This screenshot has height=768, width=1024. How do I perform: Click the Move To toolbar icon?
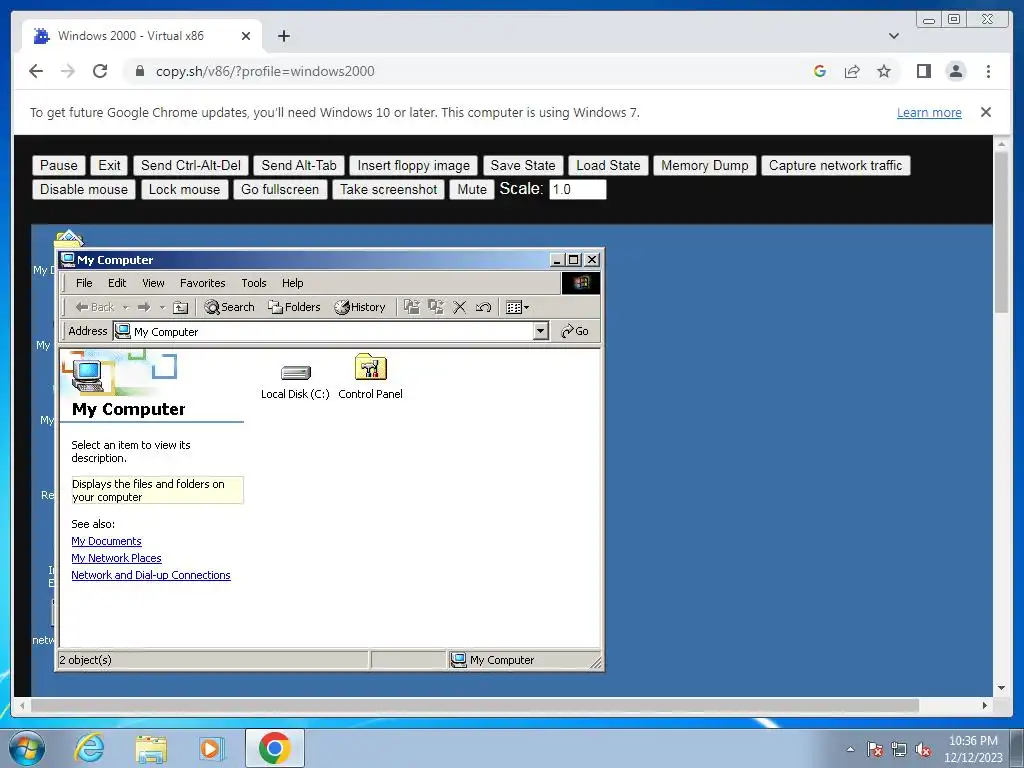point(411,307)
